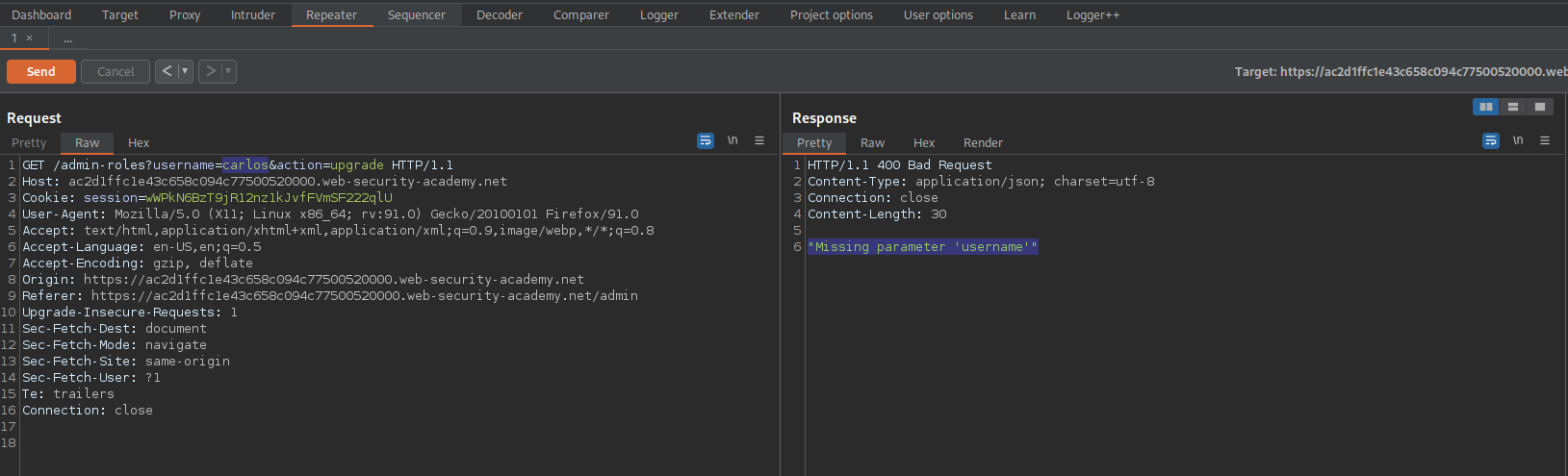Close Repeater tab 1
The height and width of the screenshot is (476, 1568).
coord(29,38)
